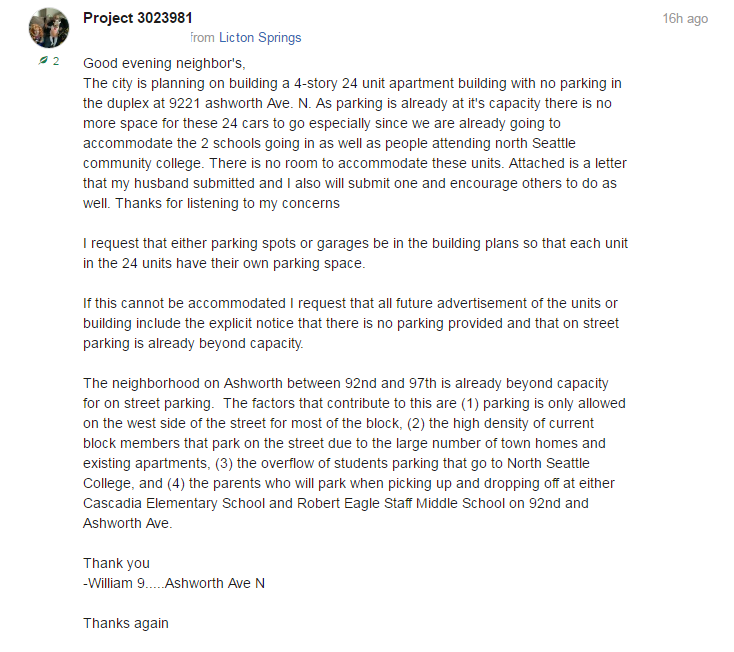This screenshot has height=652, width=734.
Task: Click the "Thank you" closing line
Action: point(116,563)
